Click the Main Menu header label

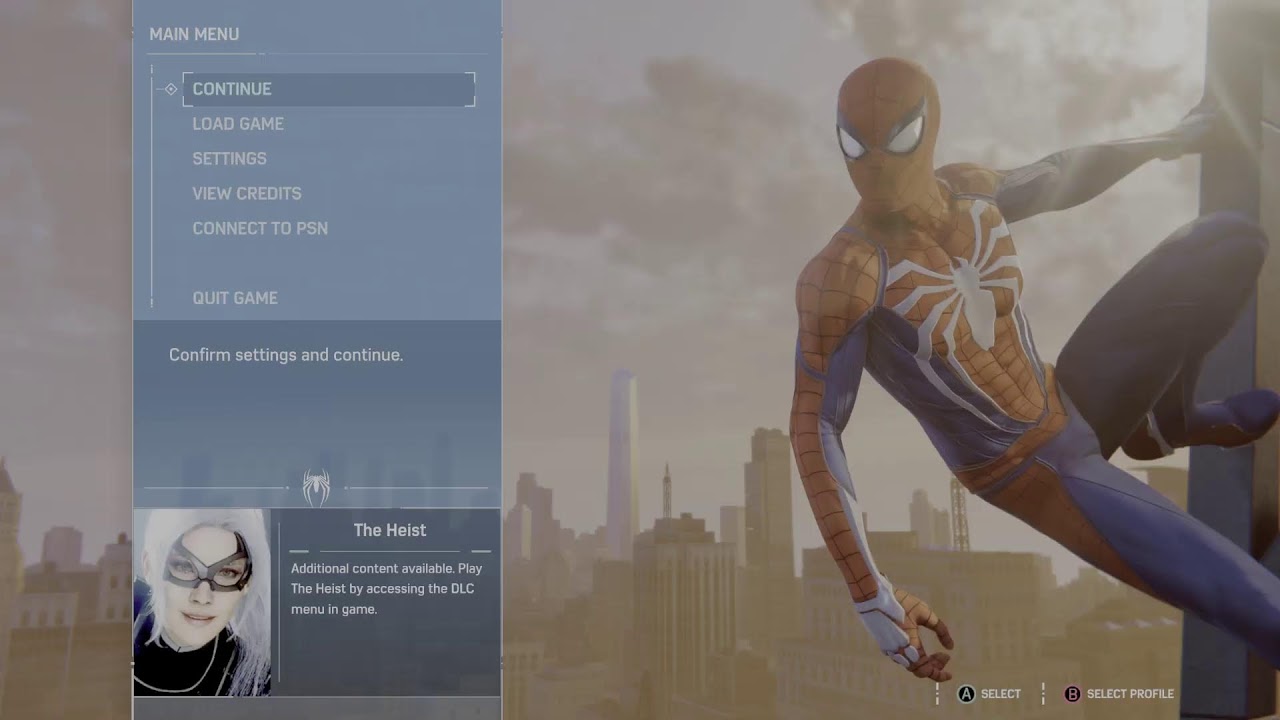coord(194,34)
